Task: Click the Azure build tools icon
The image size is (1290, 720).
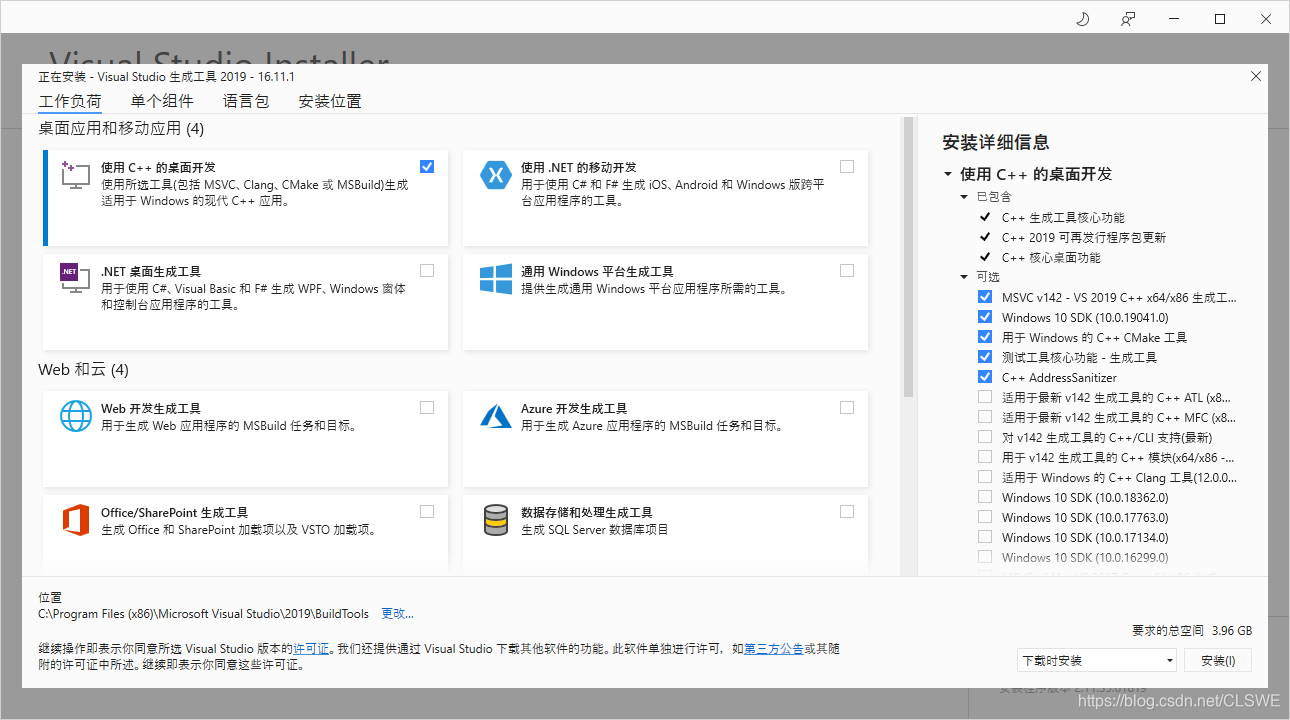Action: (496, 416)
